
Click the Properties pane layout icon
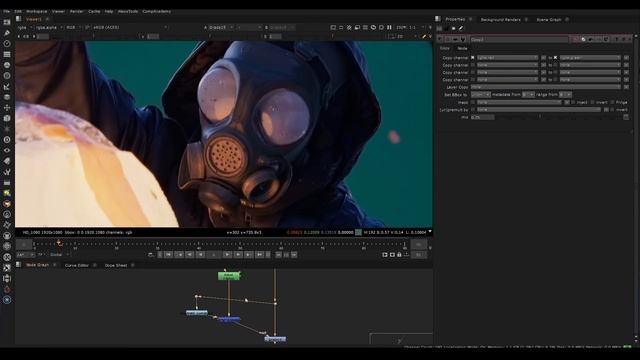click(438, 19)
